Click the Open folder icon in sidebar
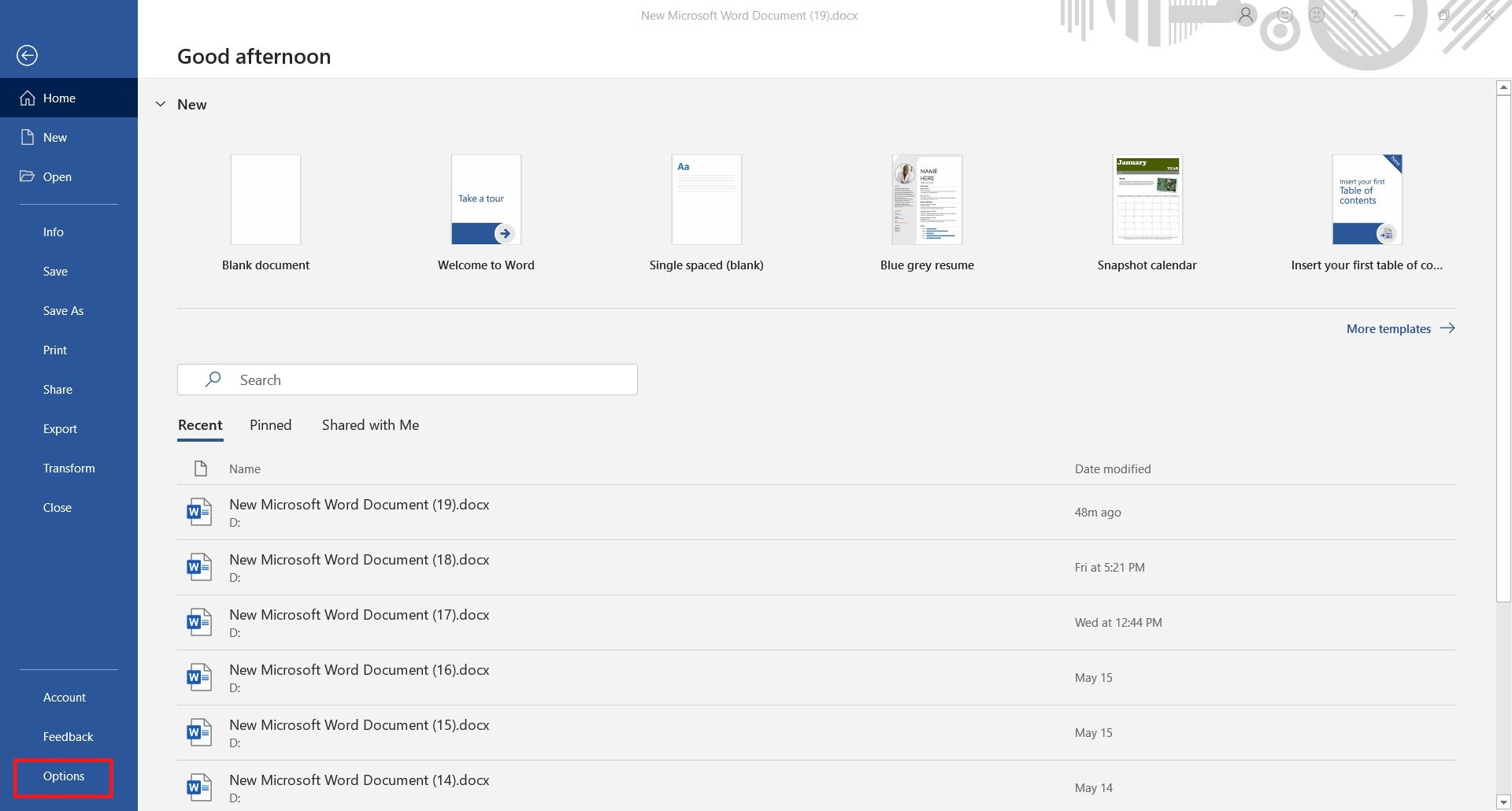The height and width of the screenshot is (811, 1512). [28, 176]
